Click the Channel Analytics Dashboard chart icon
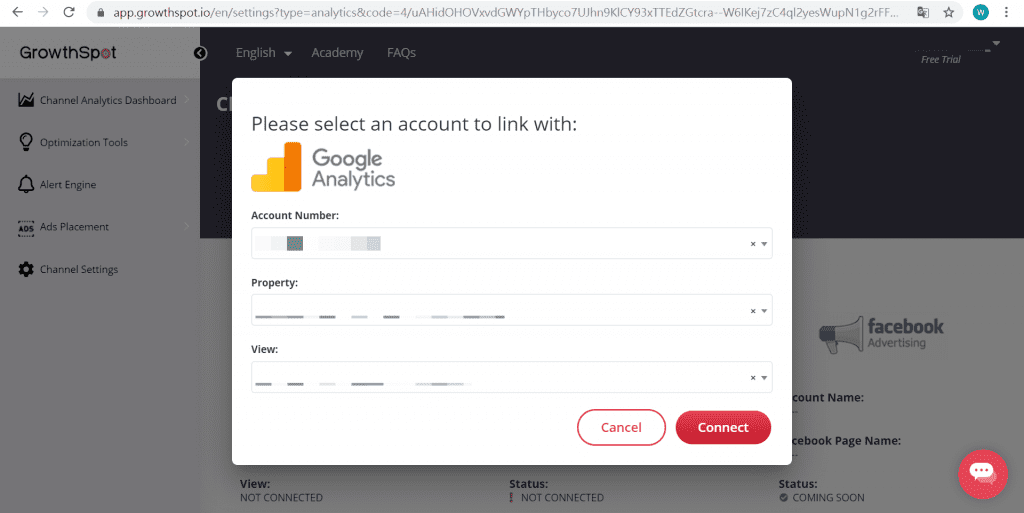This screenshot has height=513, width=1024. [26, 100]
